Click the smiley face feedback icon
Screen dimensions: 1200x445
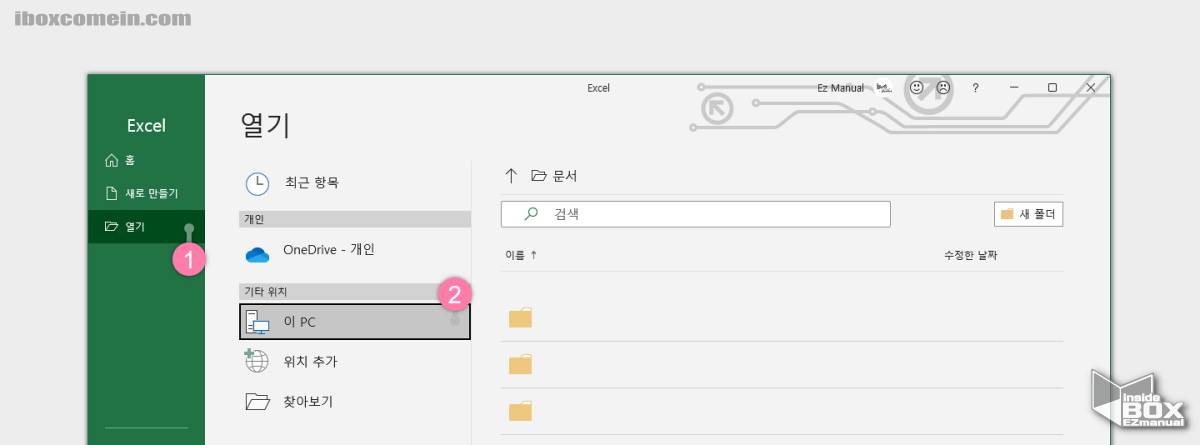[915, 88]
